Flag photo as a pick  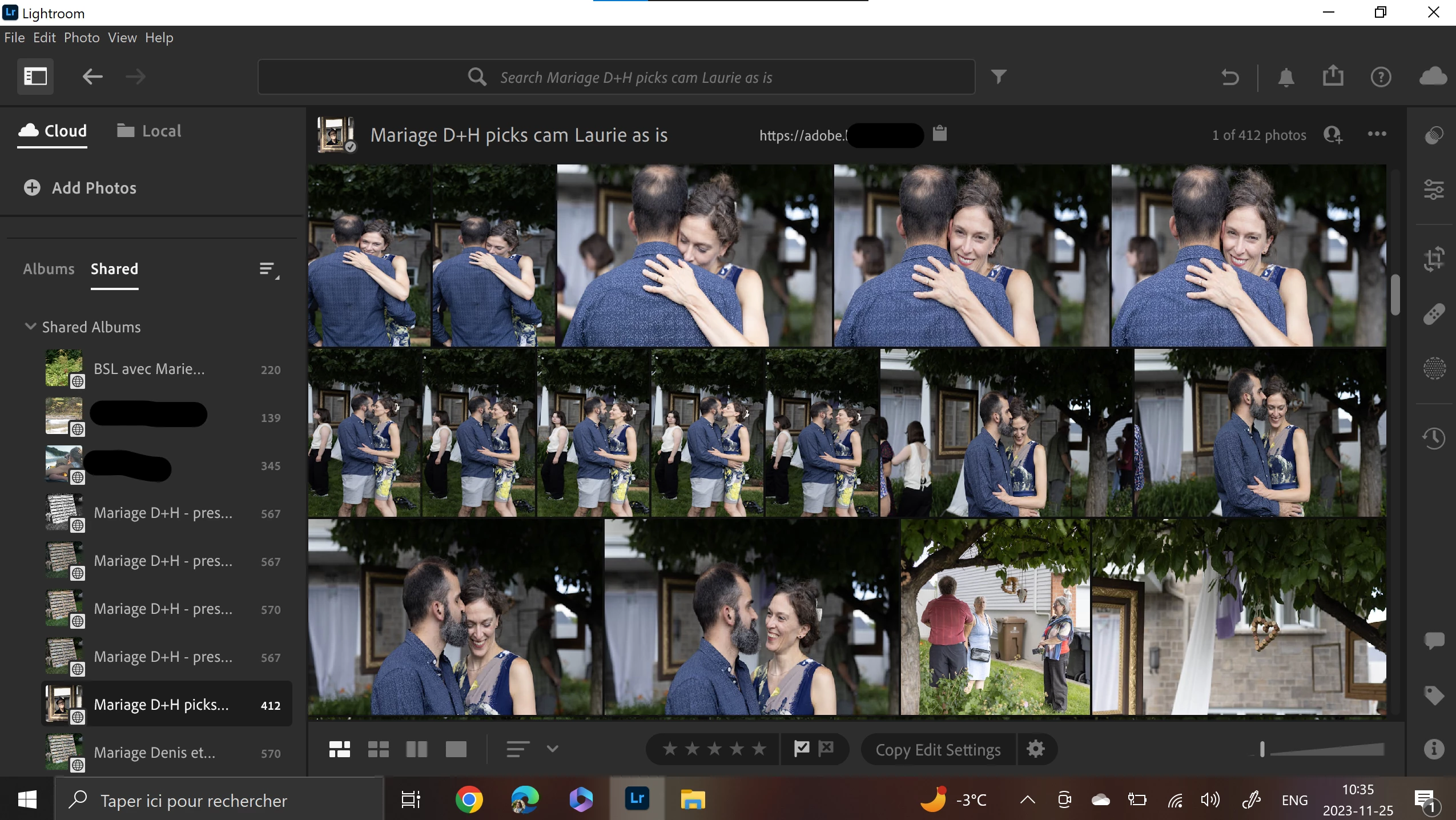(802, 749)
